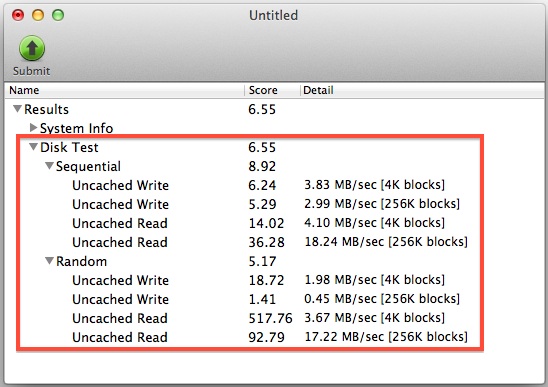This screenshot has height=387, width=548.
Task: Select Random Uncached Read 3.67 MB/sec row
Action: pyautogui.click(x=274, y=318)
